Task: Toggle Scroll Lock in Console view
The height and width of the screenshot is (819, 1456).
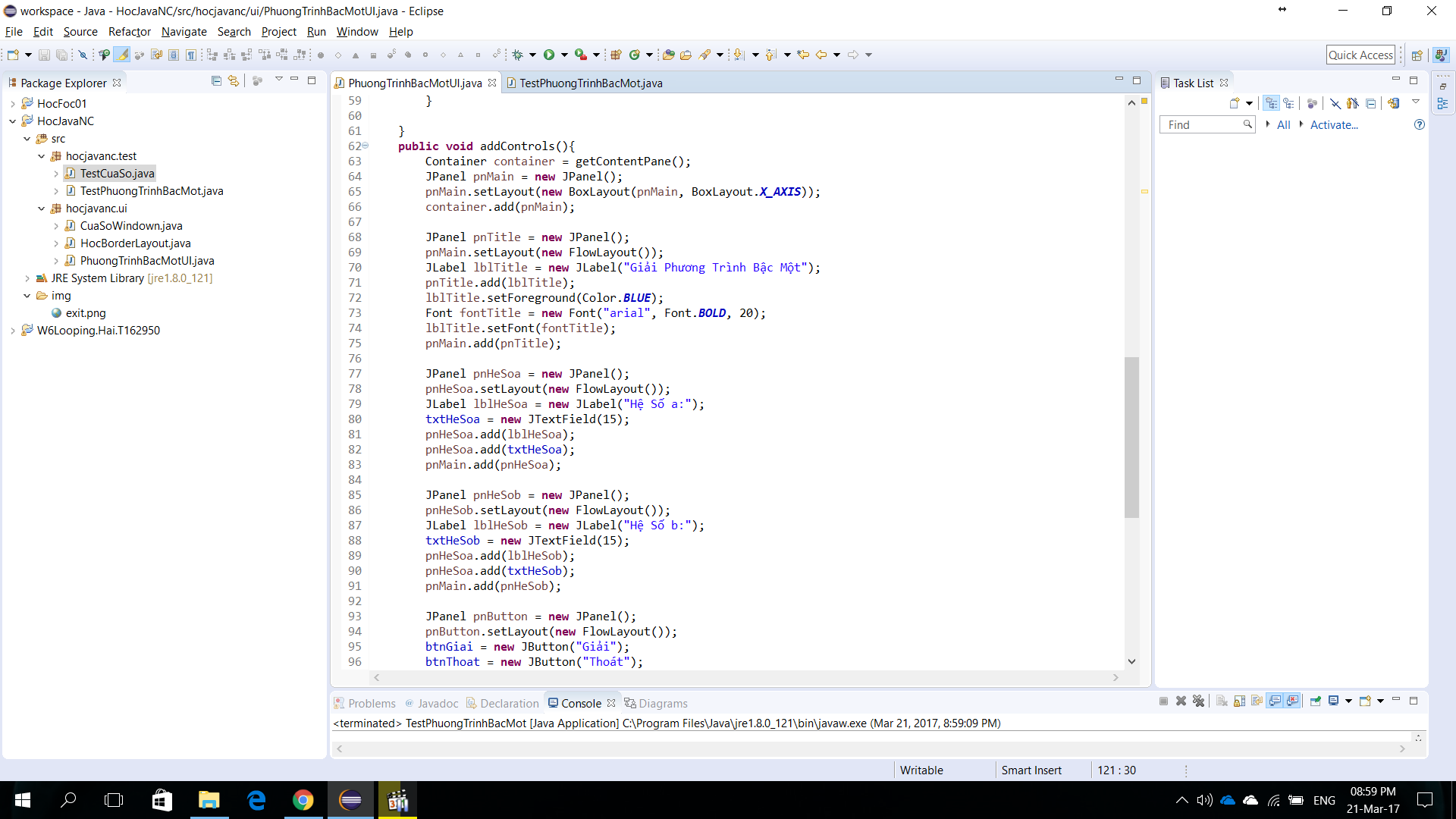Action: pyautogui.click(x=1239, y=701)
